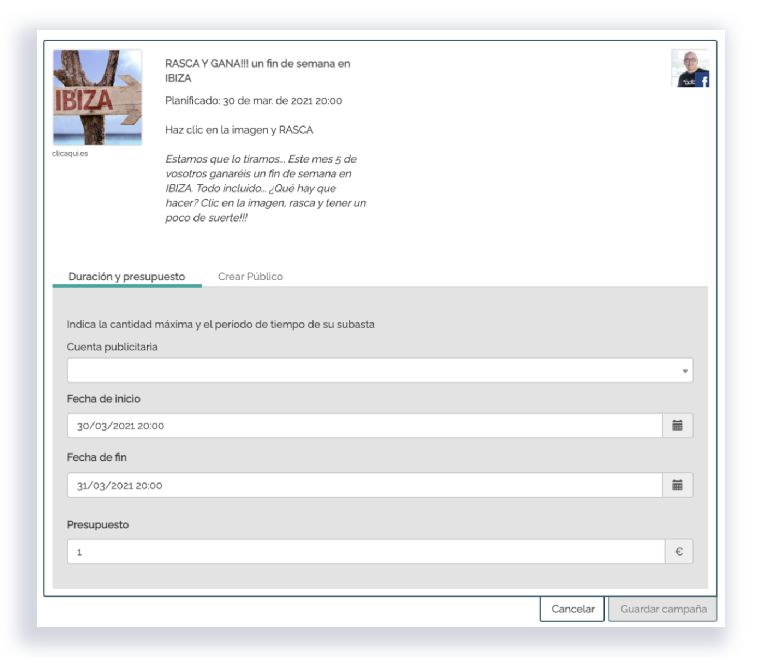
Task: Click the Fecha de inicio label
Action: coord(104,399)
